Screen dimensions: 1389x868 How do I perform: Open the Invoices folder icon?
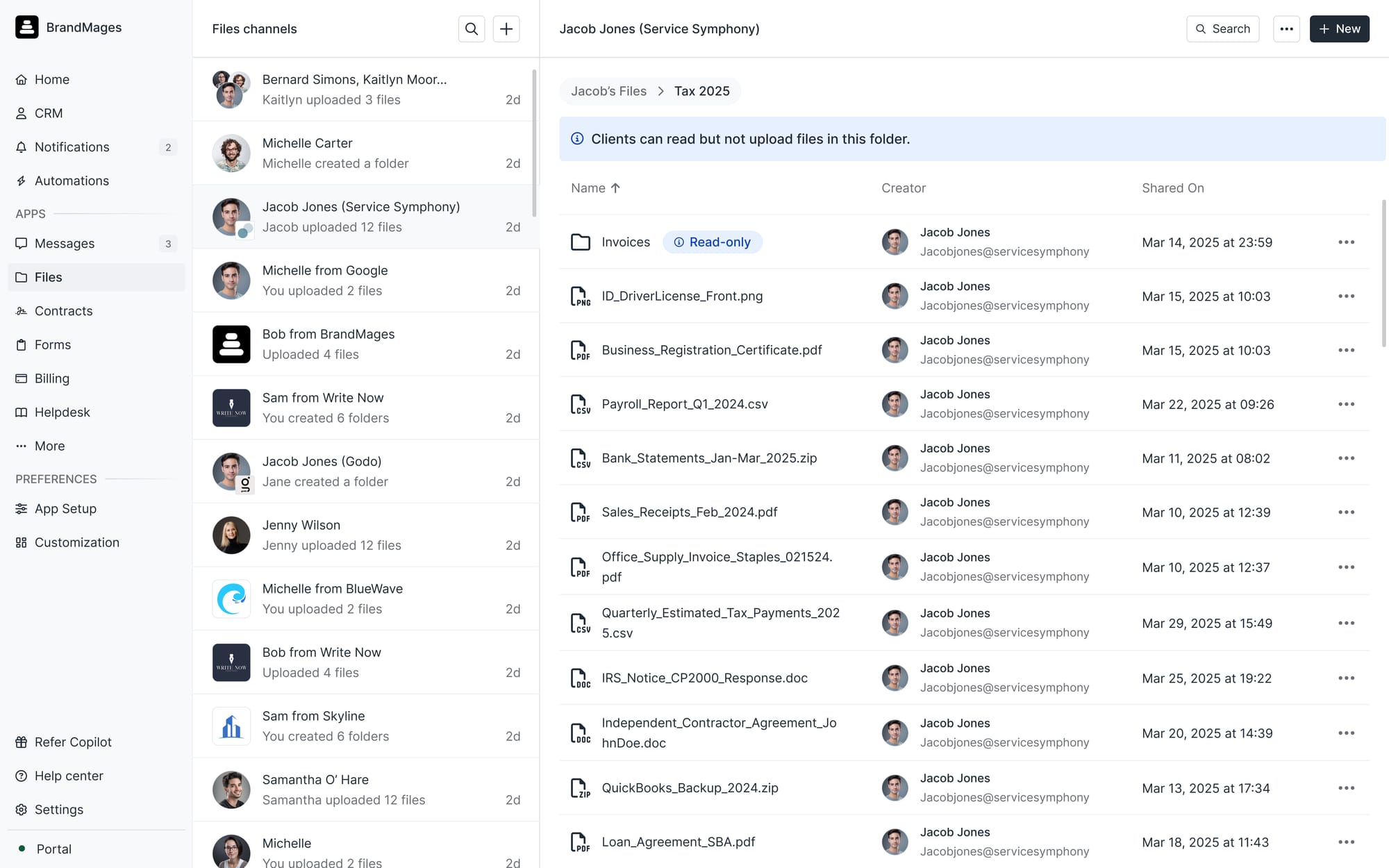580,242
